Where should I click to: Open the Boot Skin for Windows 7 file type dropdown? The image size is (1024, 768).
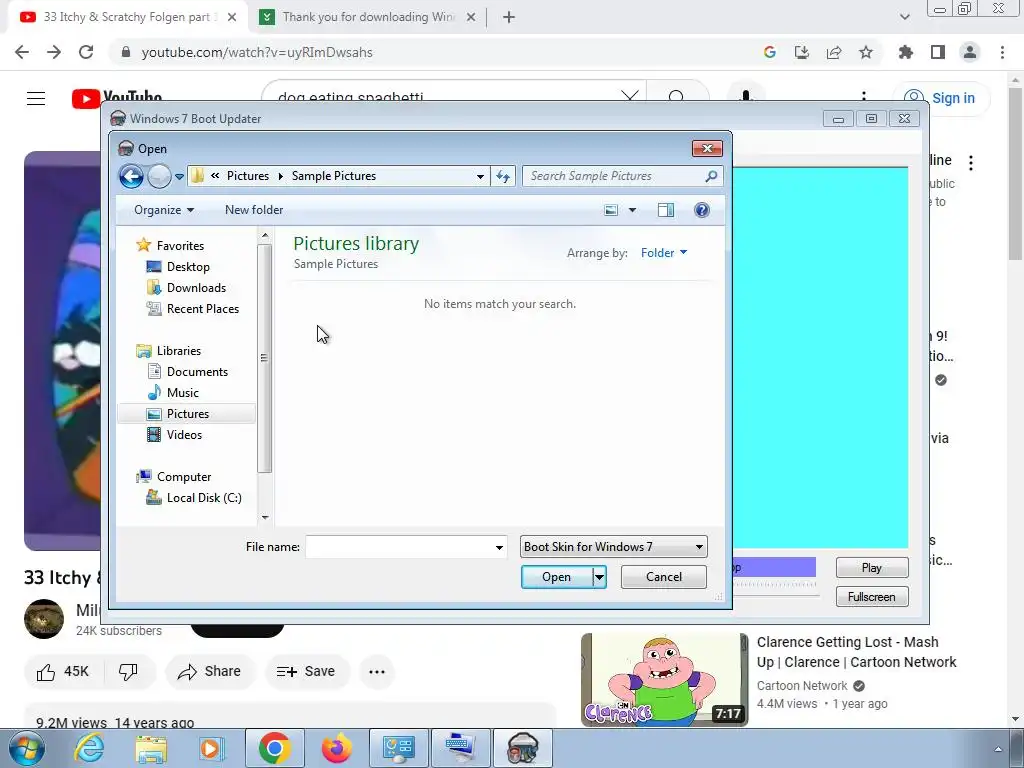[613, 547]
